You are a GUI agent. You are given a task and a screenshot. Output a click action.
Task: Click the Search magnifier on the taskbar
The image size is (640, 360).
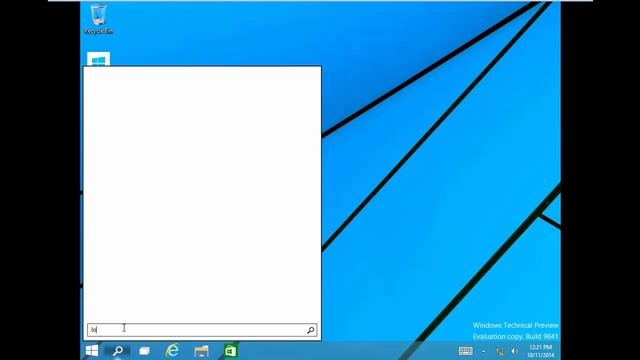[118, 351]
